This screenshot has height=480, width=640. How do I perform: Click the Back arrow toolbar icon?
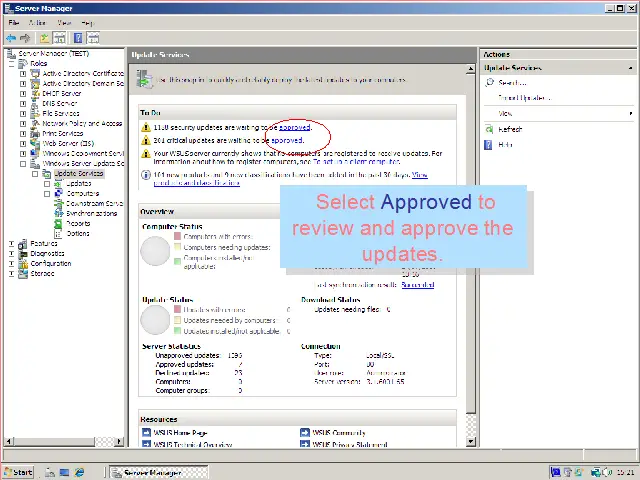pos(11,38)
